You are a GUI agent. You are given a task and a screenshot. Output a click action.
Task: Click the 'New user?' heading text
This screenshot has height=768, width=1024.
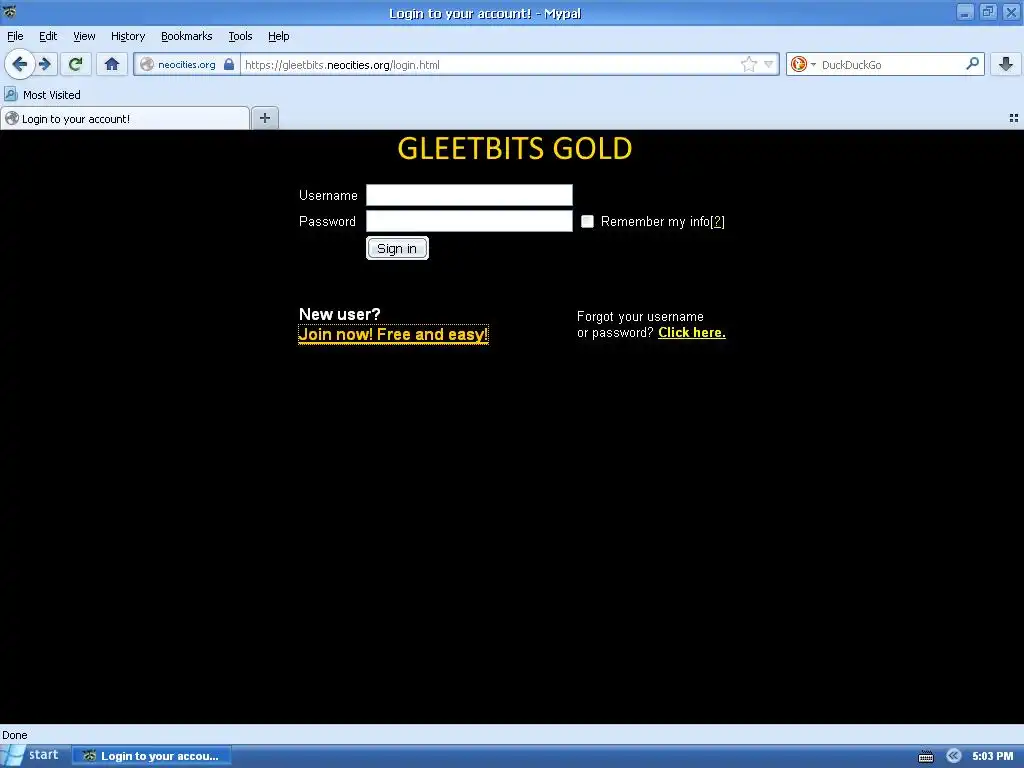click(x=340, y=314)
